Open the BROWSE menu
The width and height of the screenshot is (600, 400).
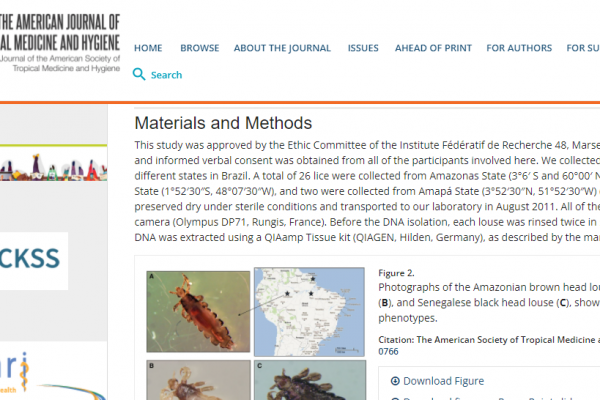(200, 48)
